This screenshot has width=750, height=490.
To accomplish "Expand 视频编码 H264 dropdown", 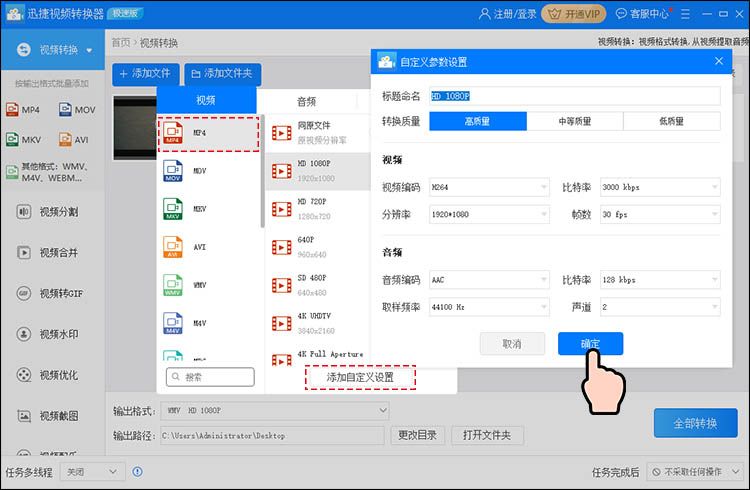I will coord(489,187).
